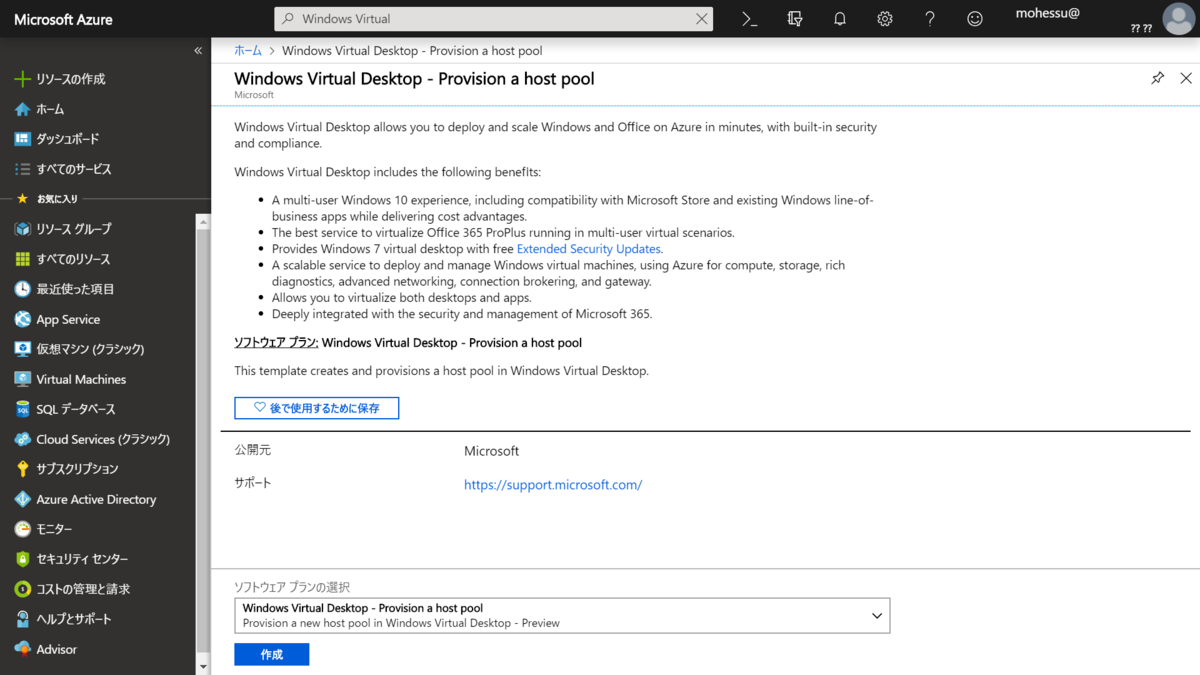The image size is (1200, 675).
Task: Collapse the left sidebar with chevrons
Action: coord(198,50)
